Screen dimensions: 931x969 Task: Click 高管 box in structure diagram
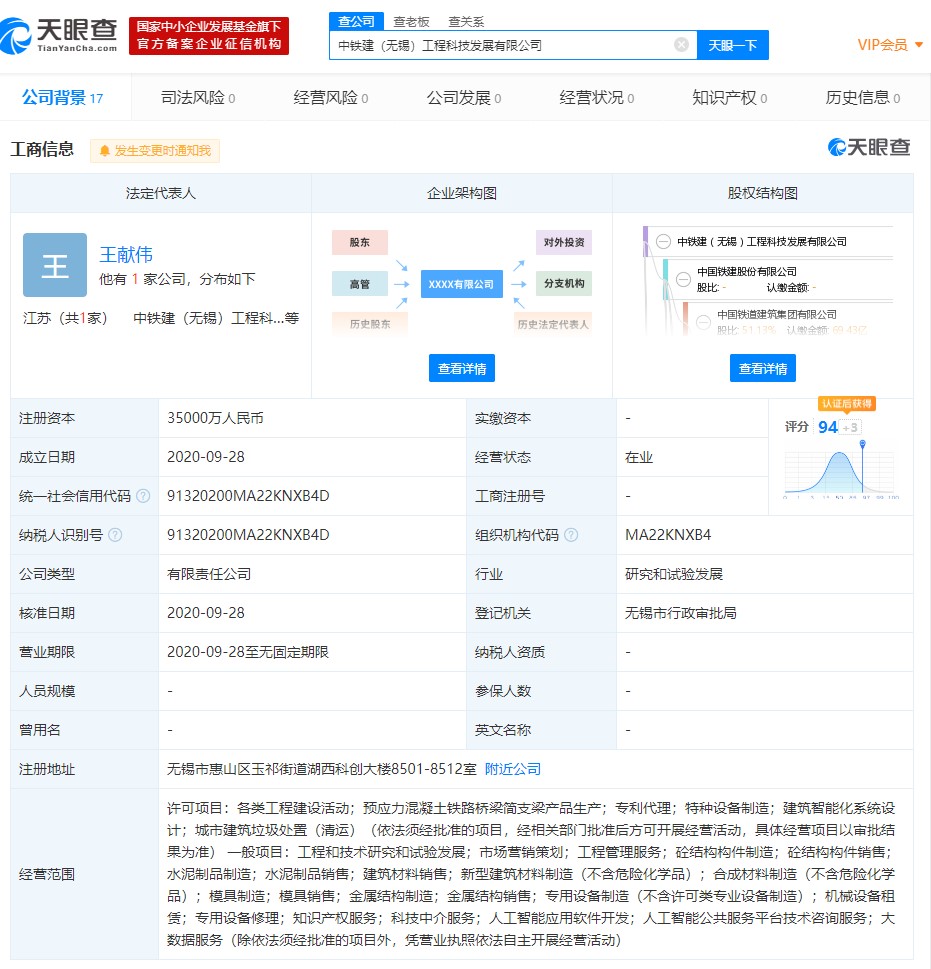pyautogui.click(x=360, y=284)
